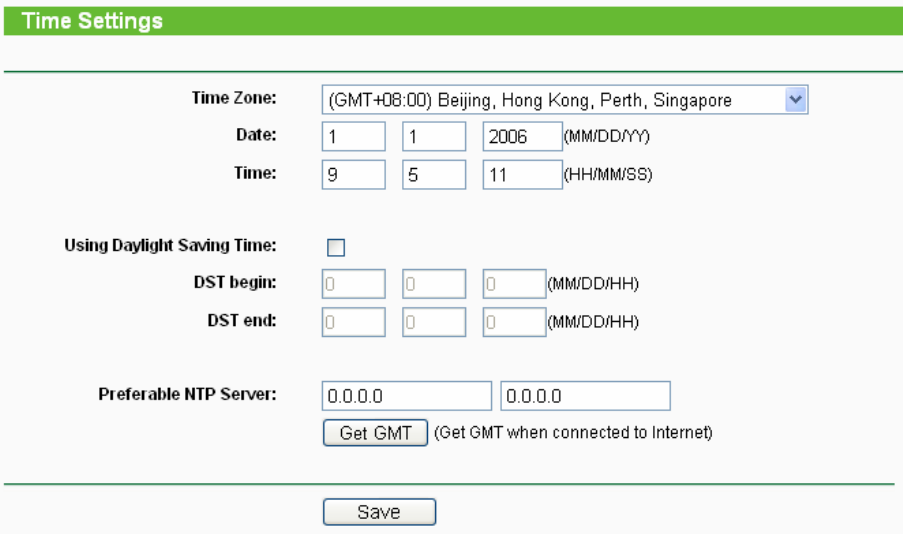Screen dimensions: 903x534
Task: Click the 'Using Daylight Saving Time:' label
Action: coord(170,245)
